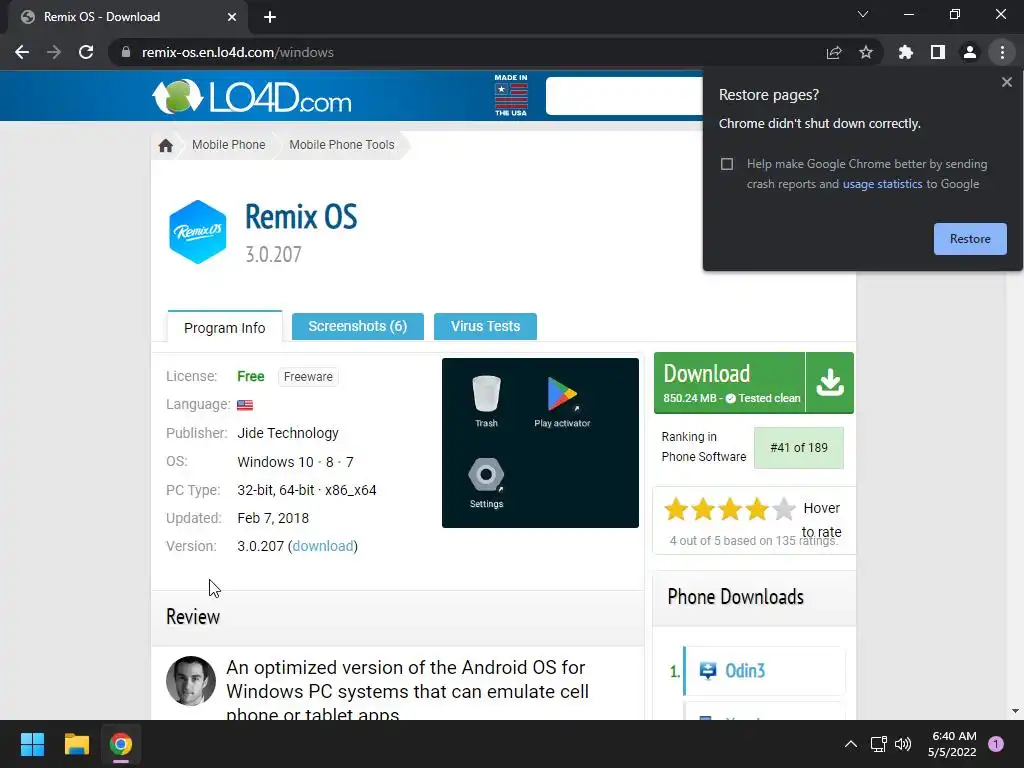This screenshot has height=768, width=1024.
Task: Go to home breadcrumb icon
Action: tap(165, 145)
